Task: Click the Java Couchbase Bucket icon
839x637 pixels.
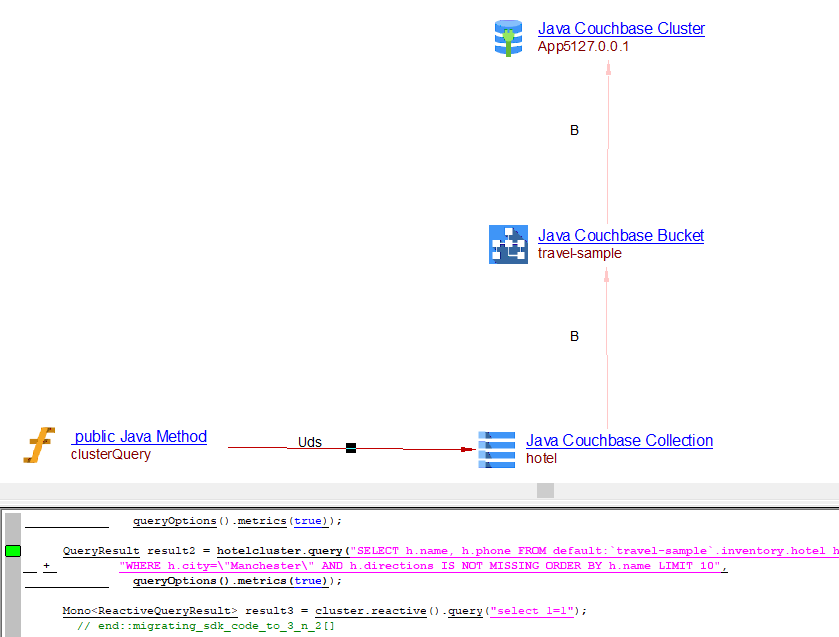Action: pyautogui.click(x=508, y=244)
